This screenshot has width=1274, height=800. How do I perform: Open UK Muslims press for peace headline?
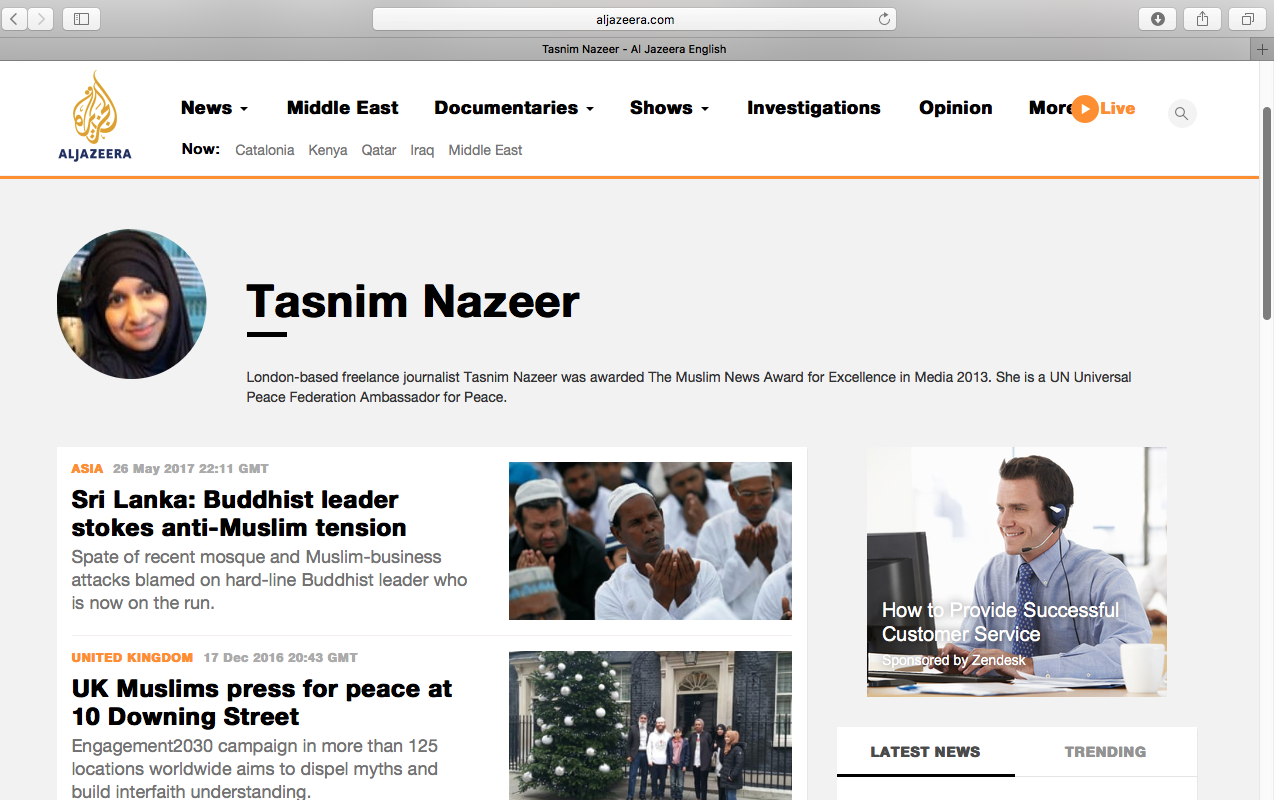tap(262, 702)
